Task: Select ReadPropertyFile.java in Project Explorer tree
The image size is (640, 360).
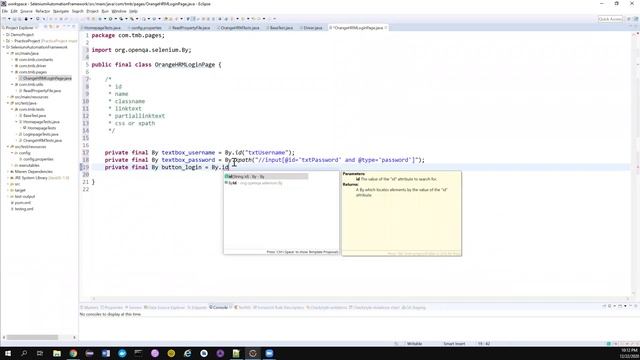Action: (42, 91)
